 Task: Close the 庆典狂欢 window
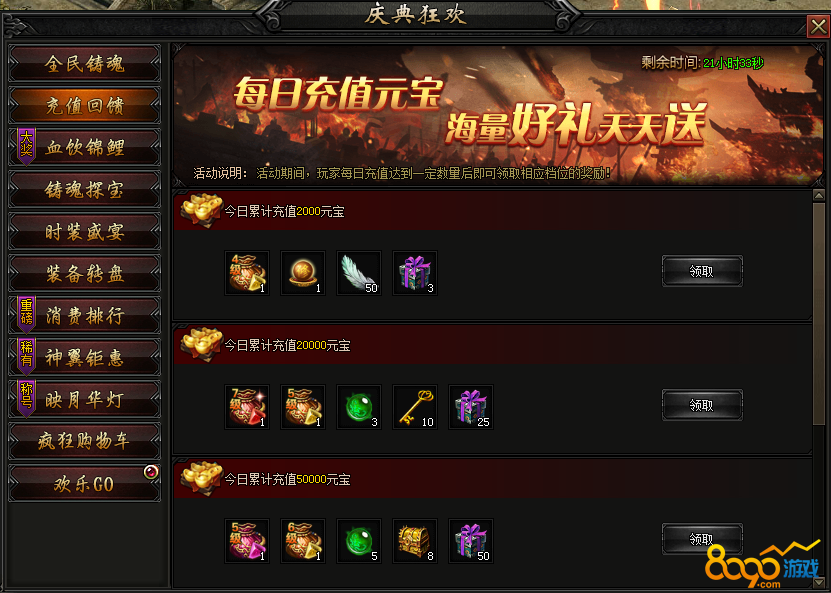818,26
